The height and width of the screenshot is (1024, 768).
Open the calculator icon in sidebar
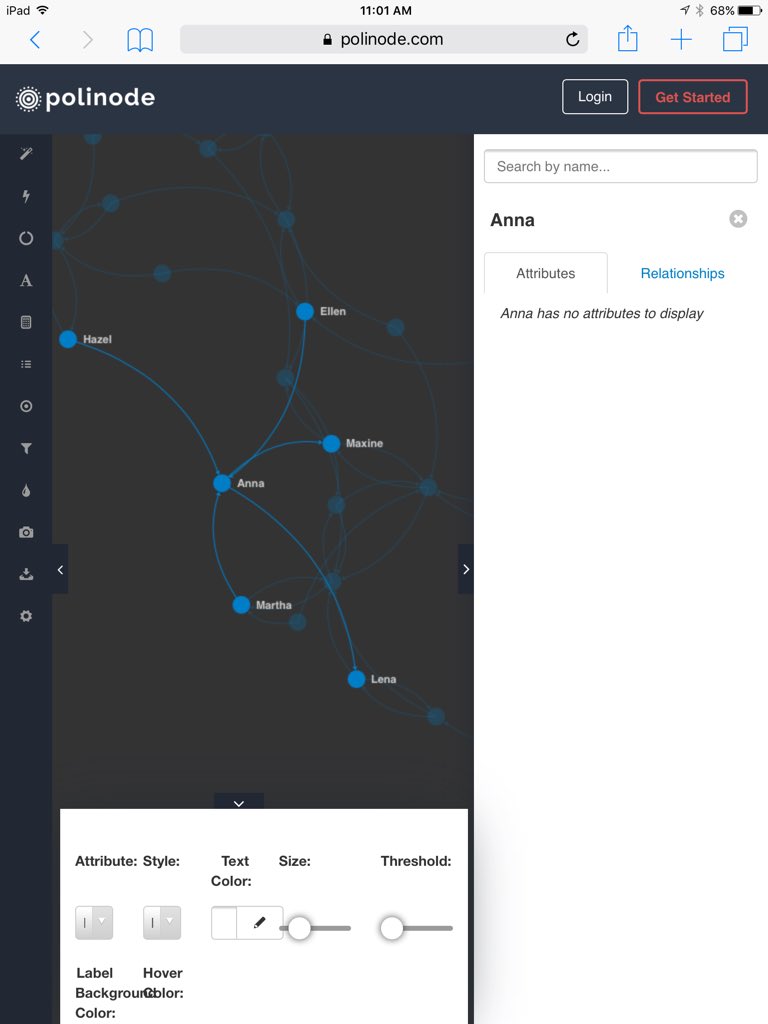26,322
